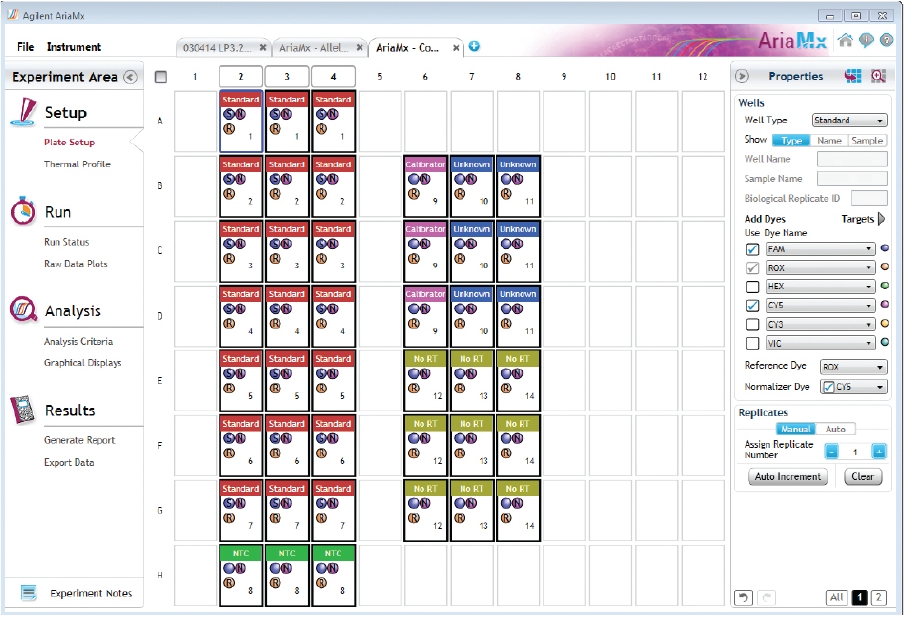Increase the replicate number with plus

pyautogui.click(x=879, y=451)
